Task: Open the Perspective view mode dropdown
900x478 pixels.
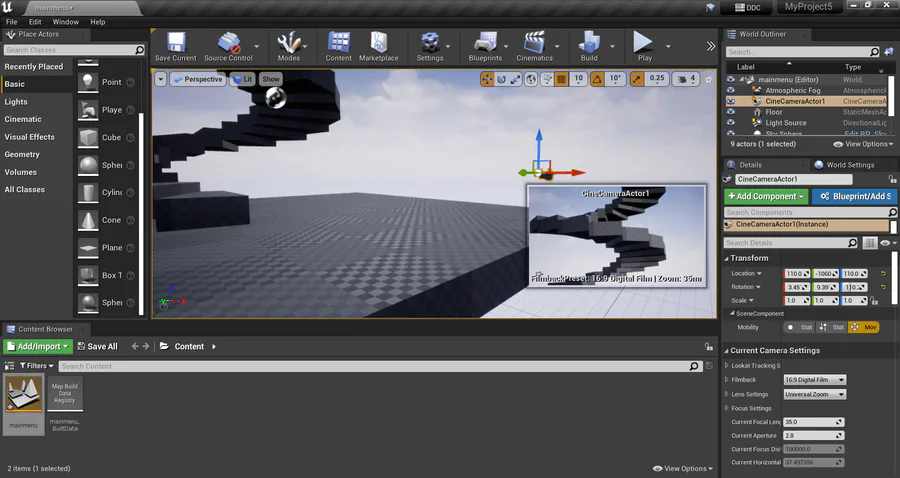Action: 197,79
